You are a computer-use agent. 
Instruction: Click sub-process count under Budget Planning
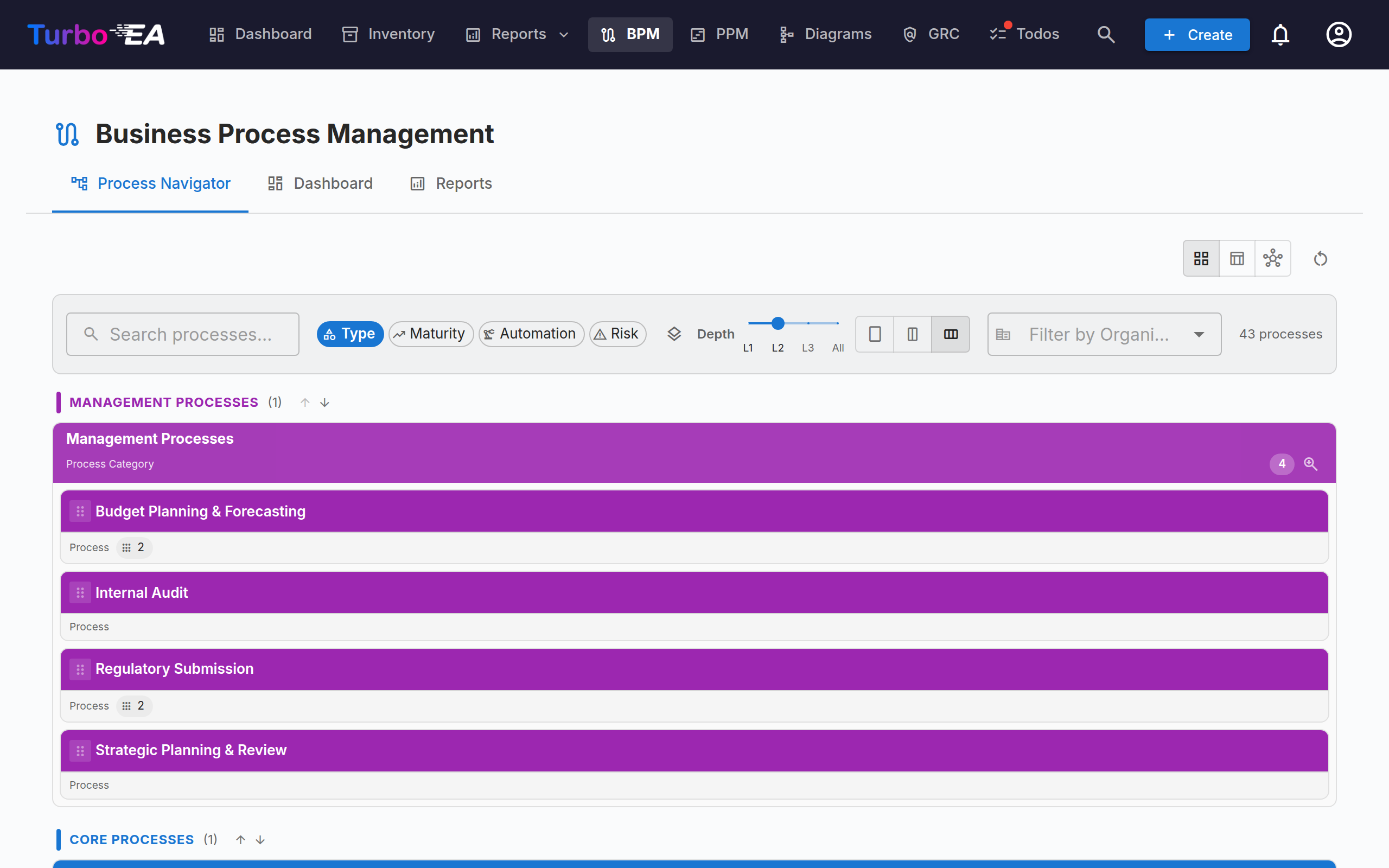(135, 548)
